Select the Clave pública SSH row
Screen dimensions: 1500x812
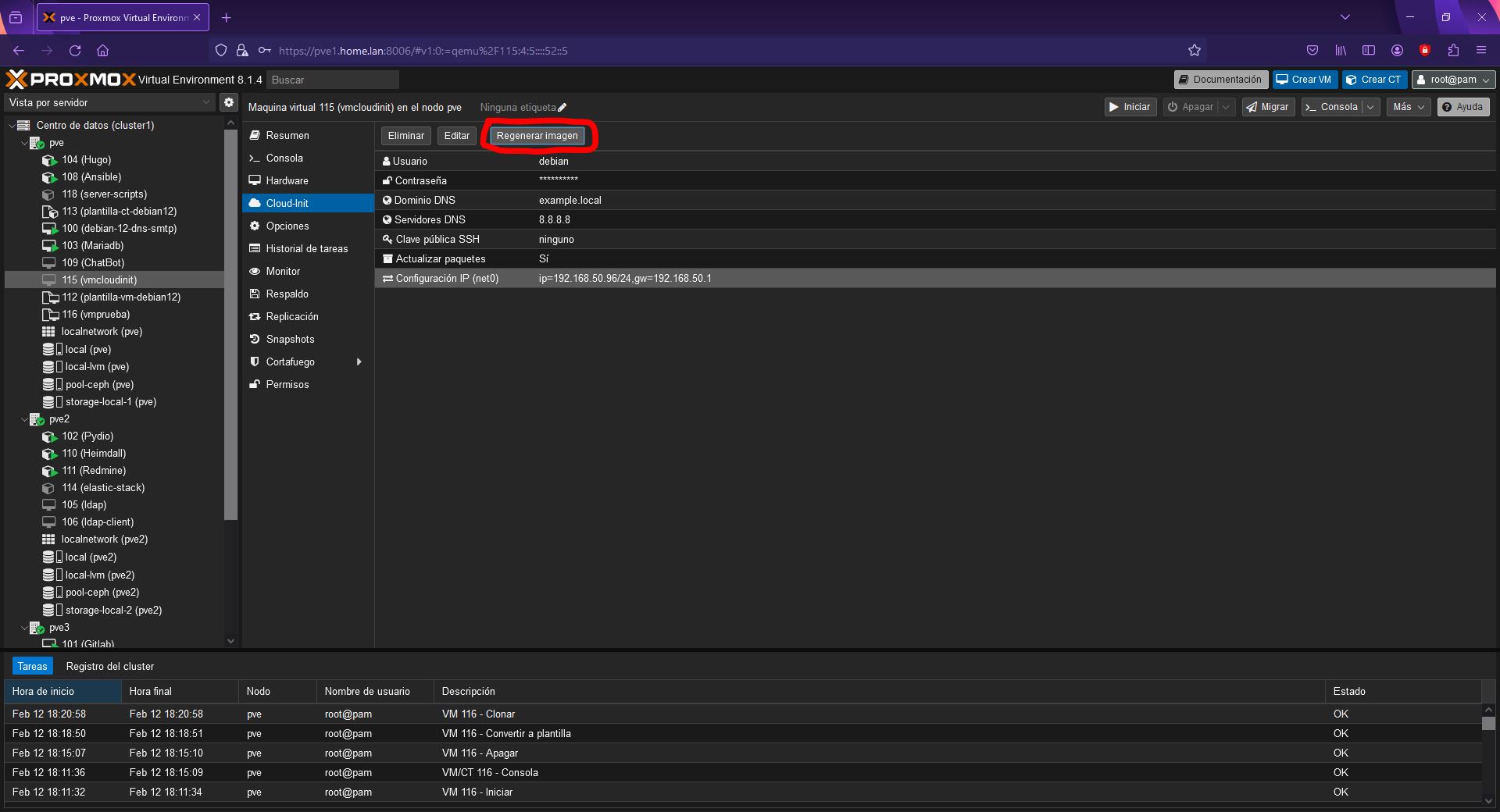click(935, 239)
